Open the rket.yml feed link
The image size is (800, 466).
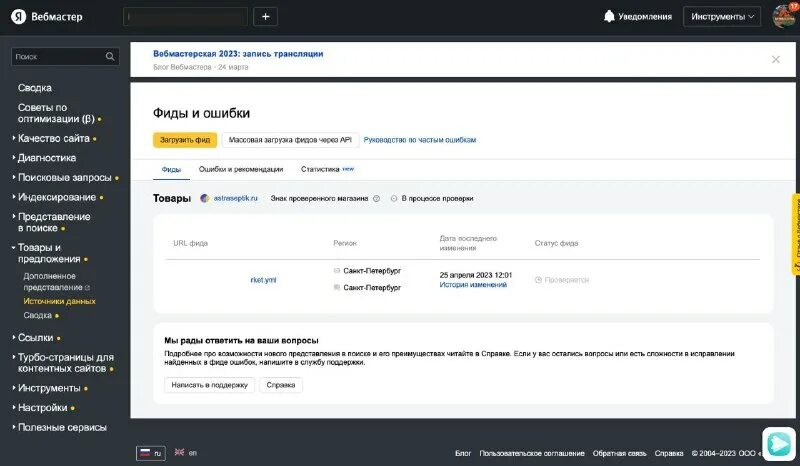coord(263,280)
